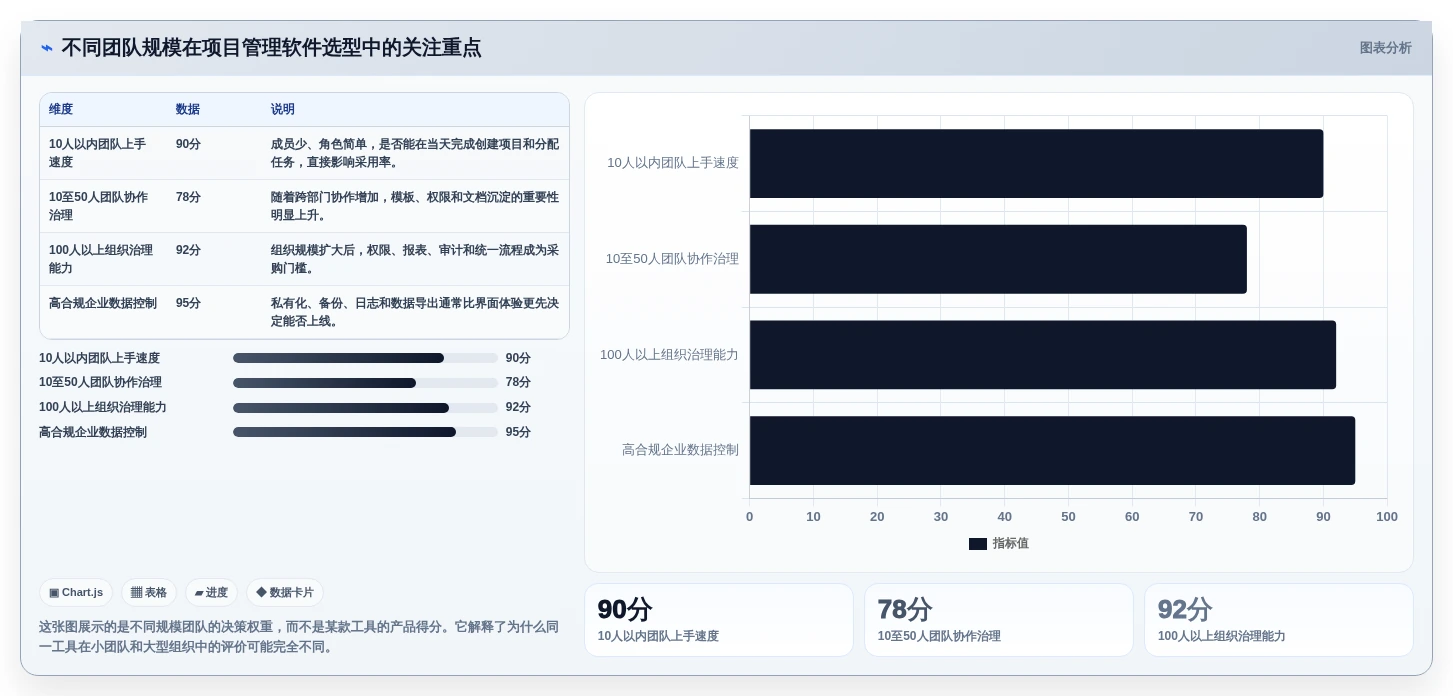
Task: Click the 100人以上组织治理能力 progress bar
Action: coord(365,408)
